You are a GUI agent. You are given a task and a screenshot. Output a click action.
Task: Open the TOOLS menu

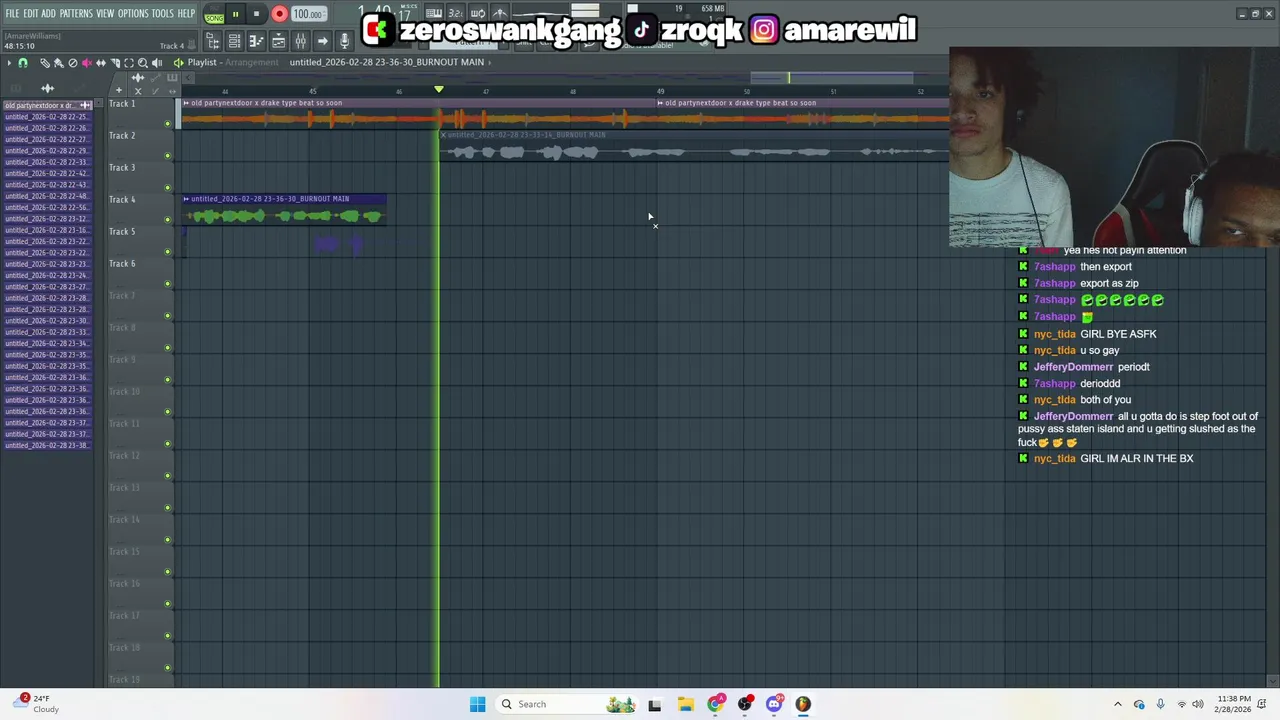[x=163, y=14]
